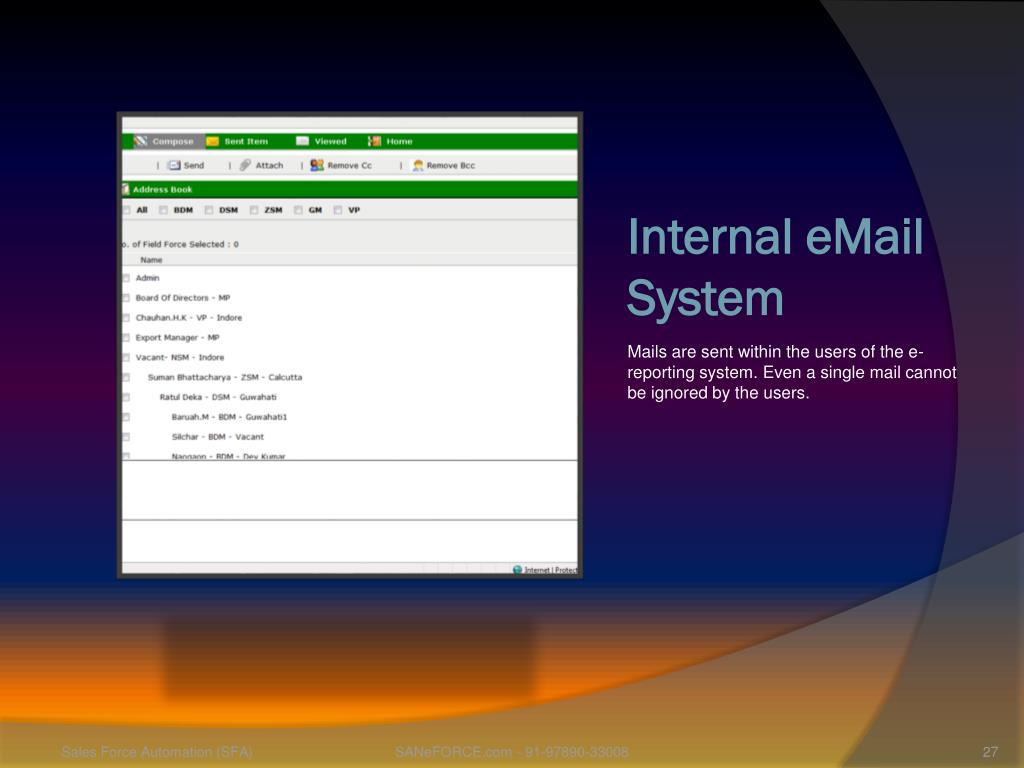Click 'Silchar - BDM - Vacant' text
Screen dimensions: 1024x768
coord(217,437)
